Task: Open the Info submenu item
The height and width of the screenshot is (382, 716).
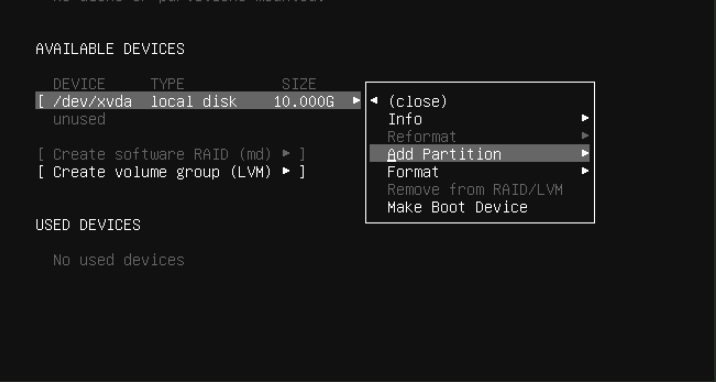Action: click(479, 119)
